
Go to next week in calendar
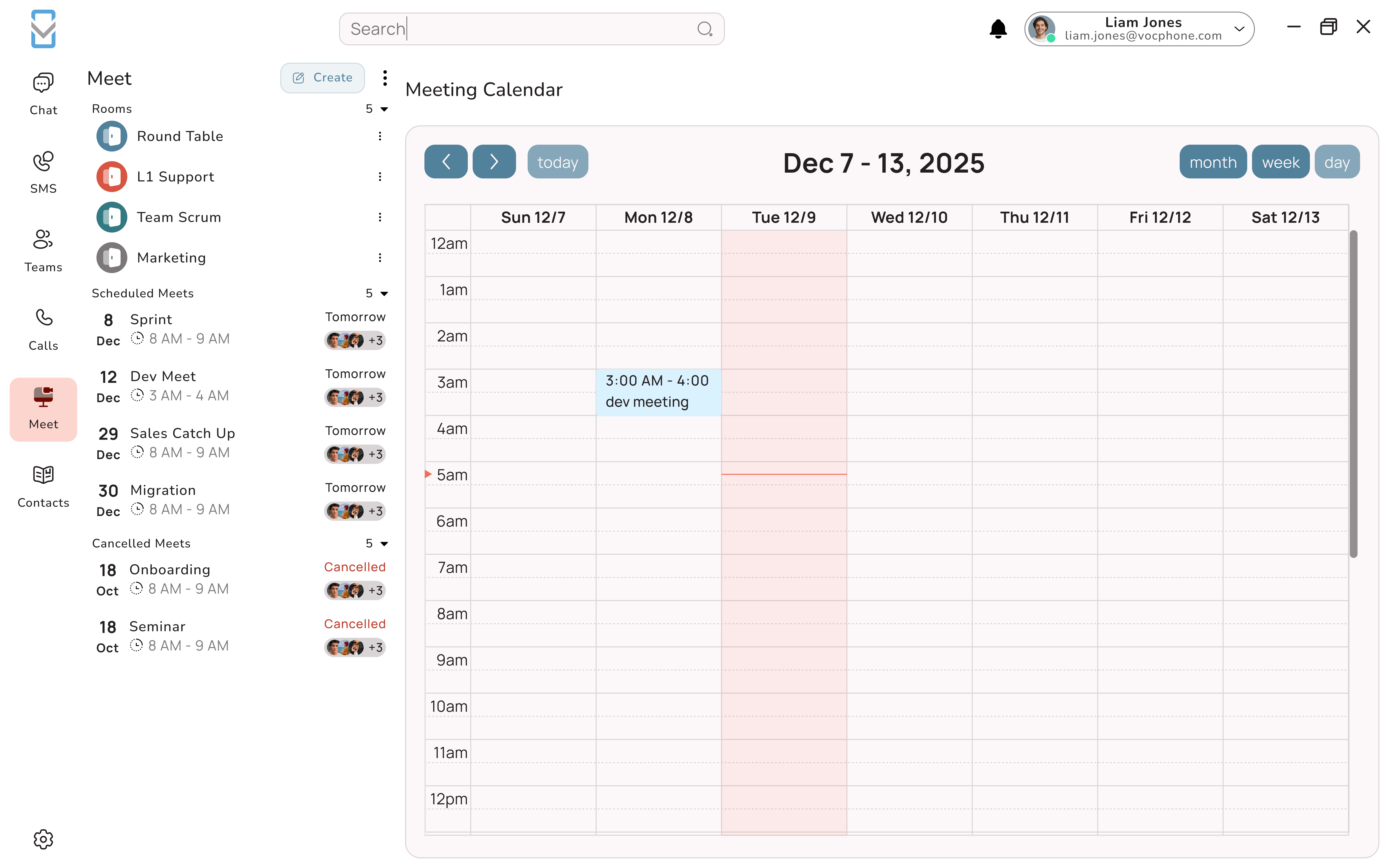click(494, 162)
